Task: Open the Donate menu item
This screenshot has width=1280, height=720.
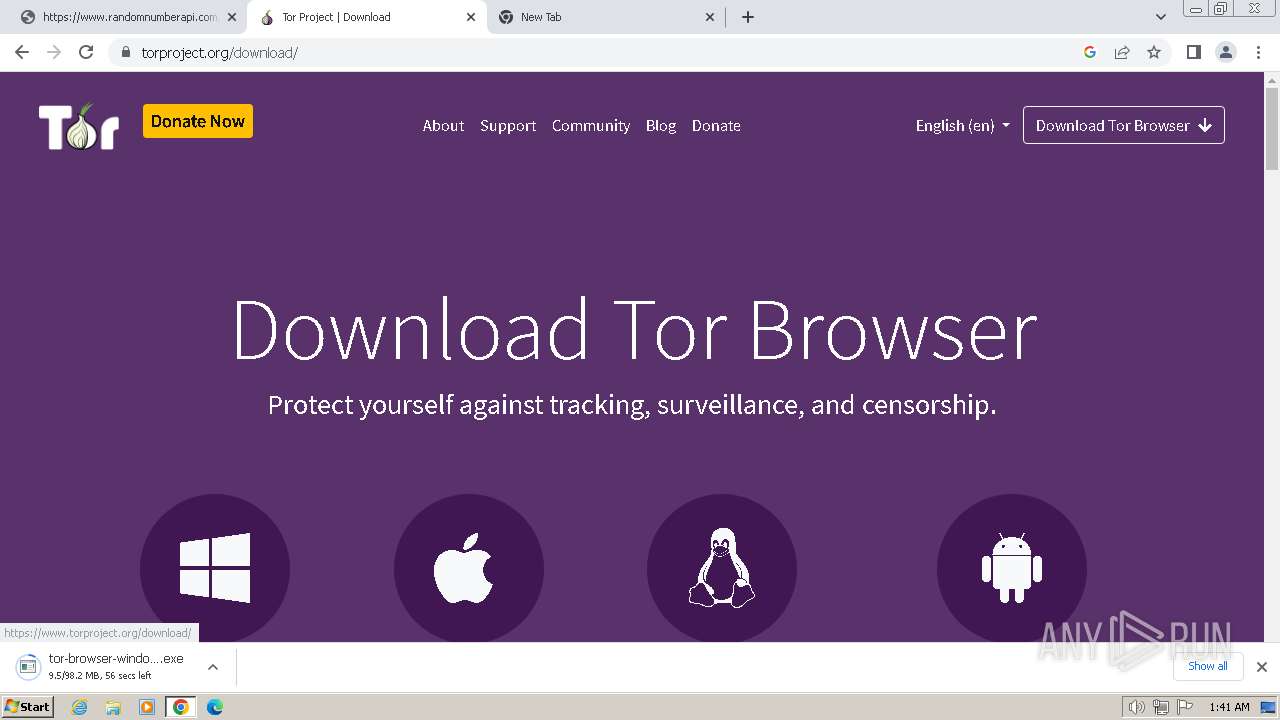Action: (x=716, y=125)
